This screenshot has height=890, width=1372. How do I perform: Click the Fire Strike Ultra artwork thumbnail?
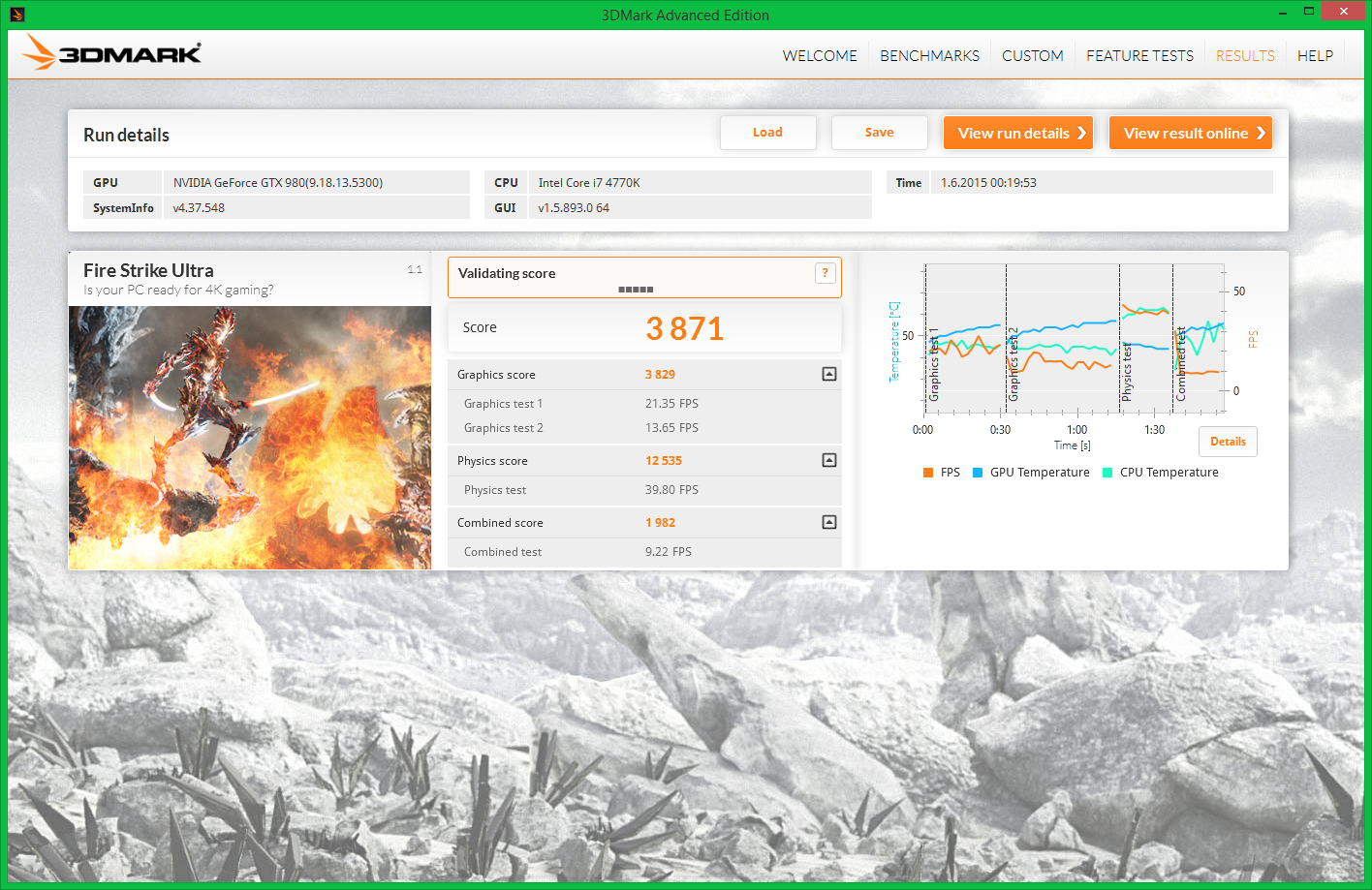(x=250, y=438)
